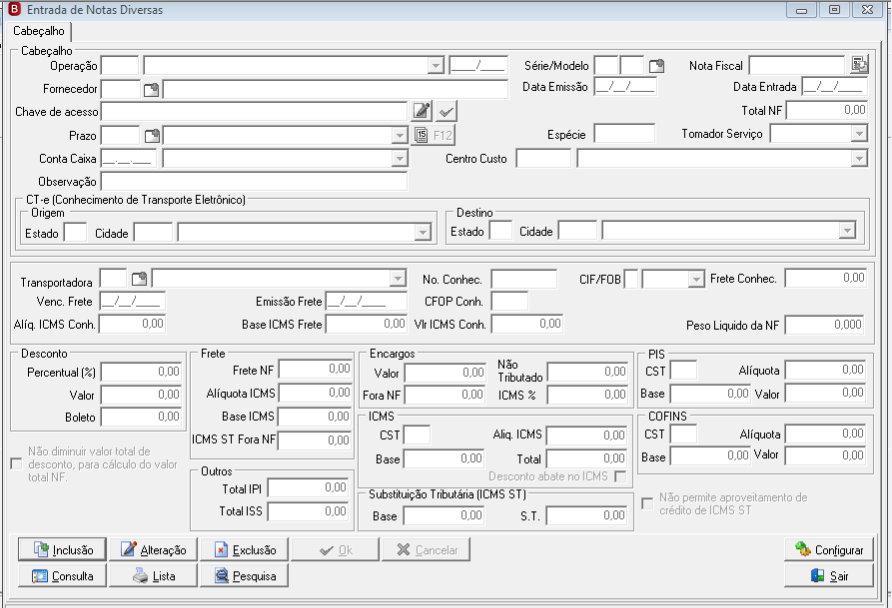Image resolution: width=892 pixels, height=608 pixels.
Task: Click the Nota Fiscal search icon
Action: pos(859,65)
